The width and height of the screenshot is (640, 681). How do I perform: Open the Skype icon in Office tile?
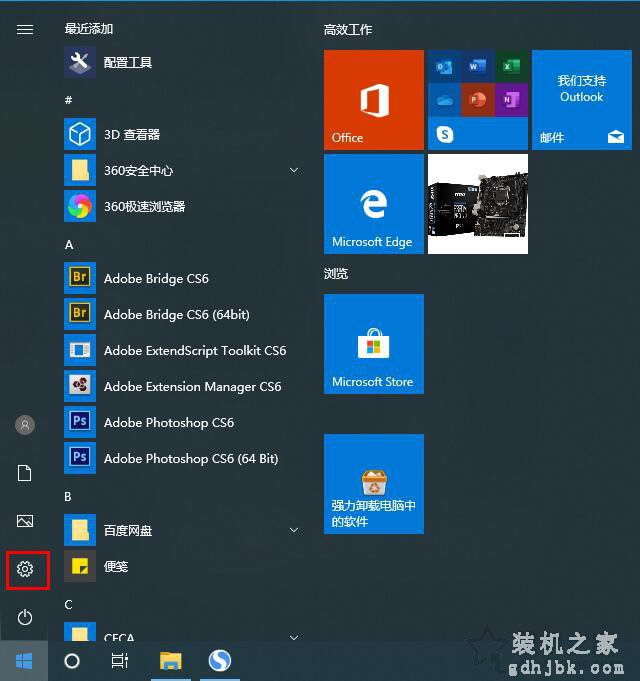click(445, 135)
